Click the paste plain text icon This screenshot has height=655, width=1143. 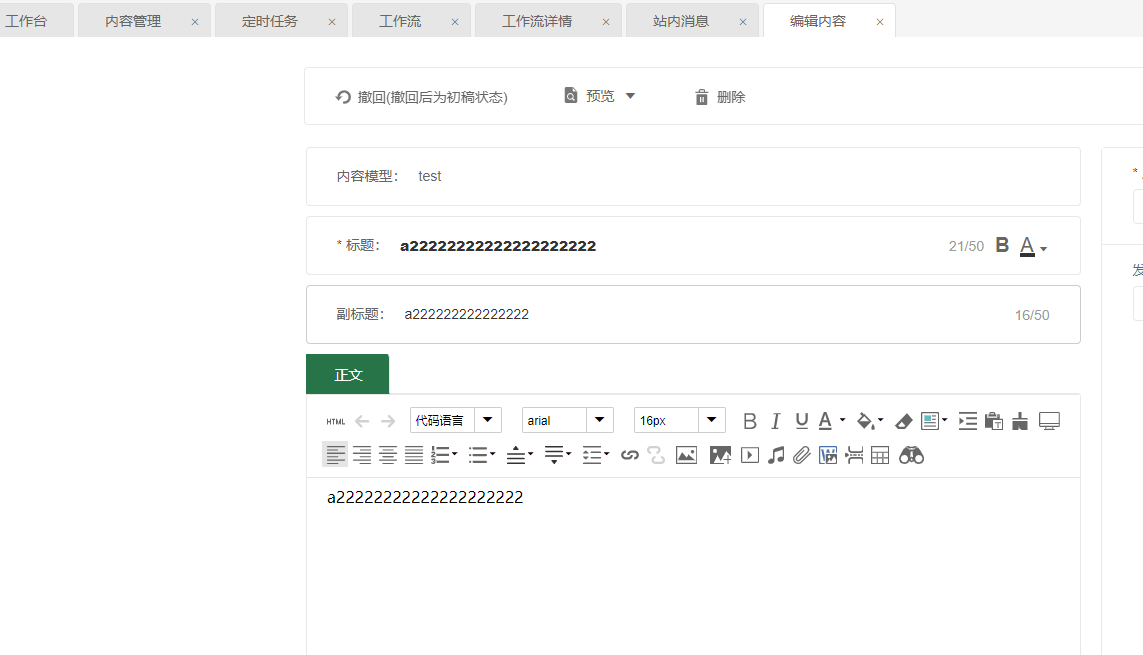[x=994, y=421]
